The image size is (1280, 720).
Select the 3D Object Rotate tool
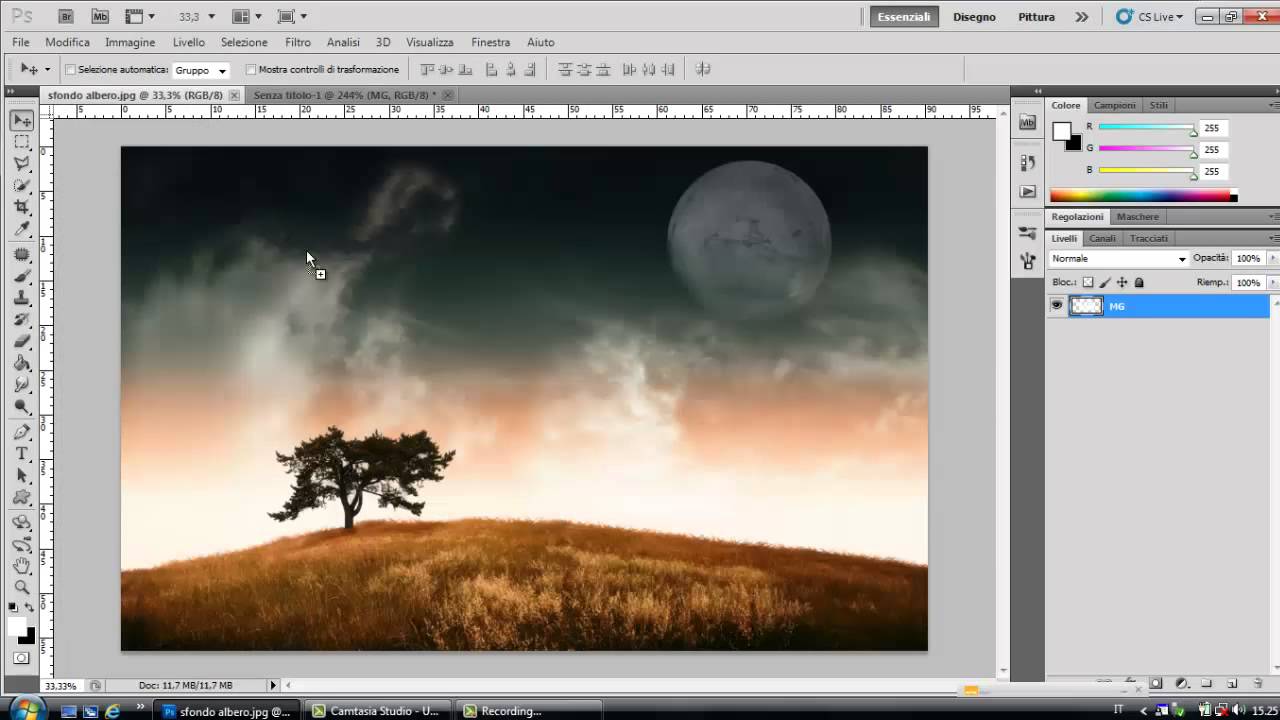coord(22,522)
